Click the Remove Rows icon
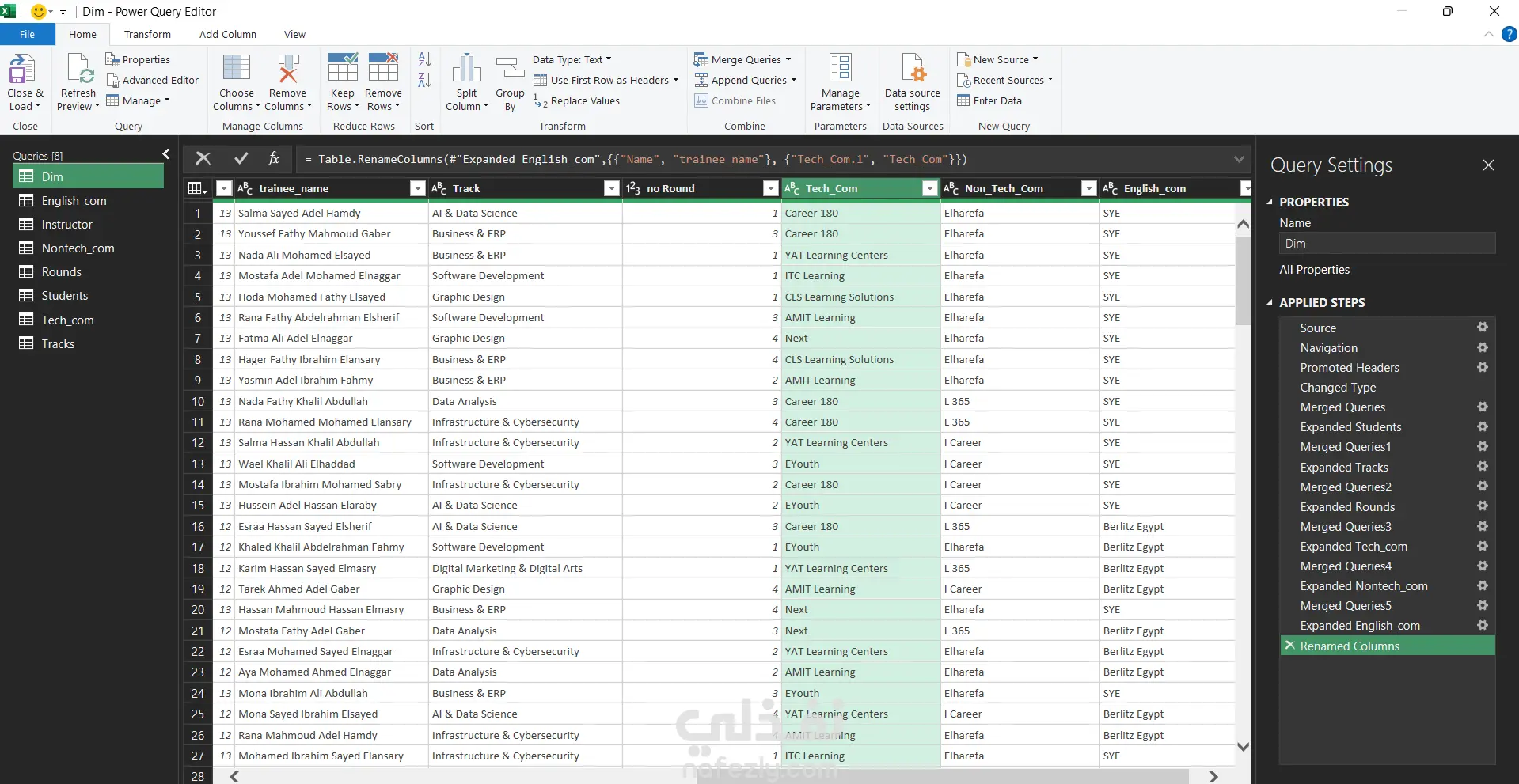1519x784 pixels. [x=383, y=67]
